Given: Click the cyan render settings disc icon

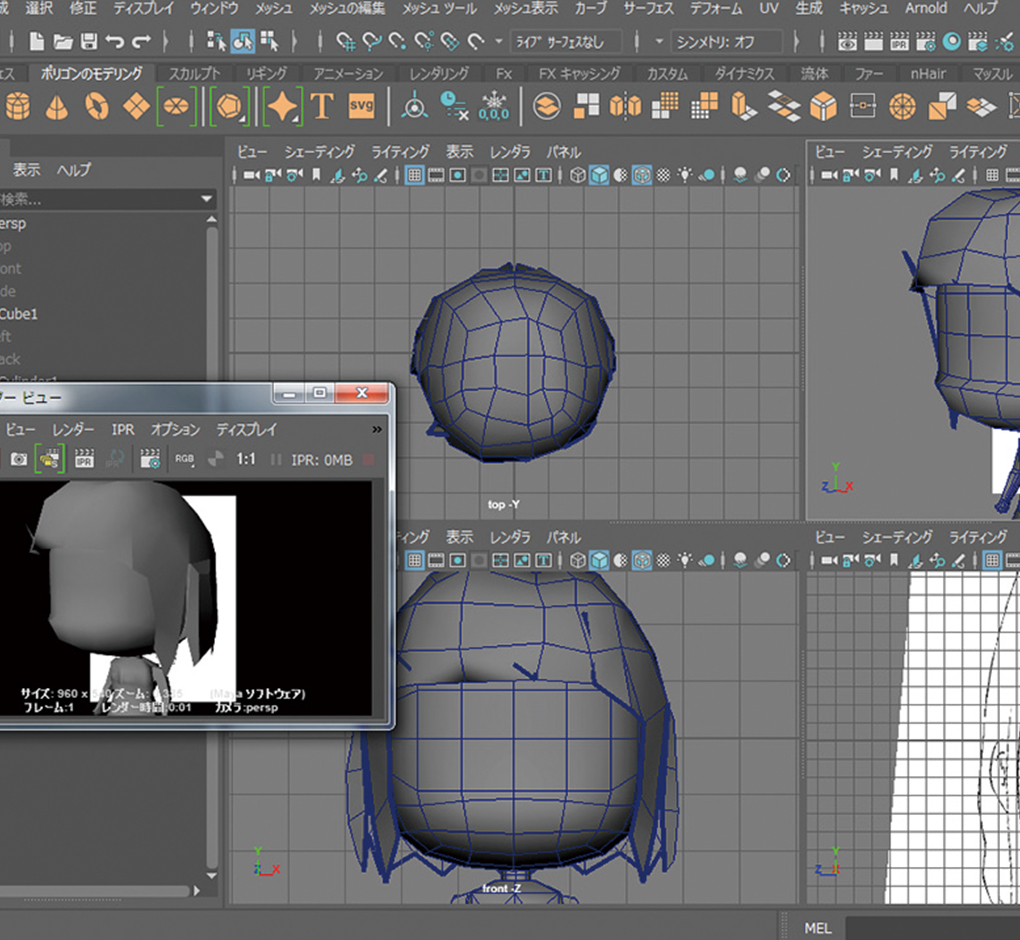Looking at the screenshot, I should click(x=952, y=42).
